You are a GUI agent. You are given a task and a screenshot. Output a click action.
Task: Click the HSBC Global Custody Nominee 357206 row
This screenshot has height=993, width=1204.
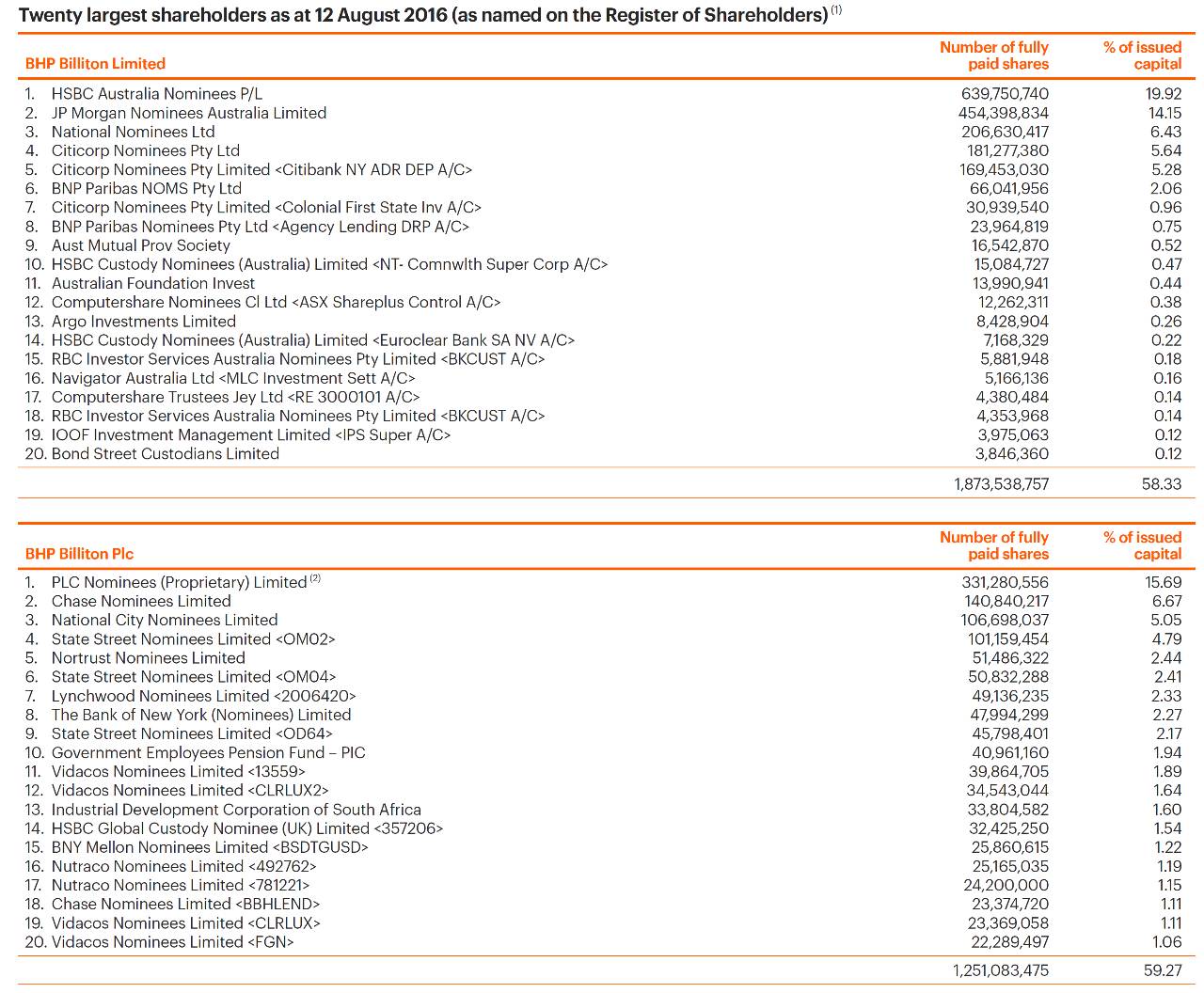tap(247, 828)
